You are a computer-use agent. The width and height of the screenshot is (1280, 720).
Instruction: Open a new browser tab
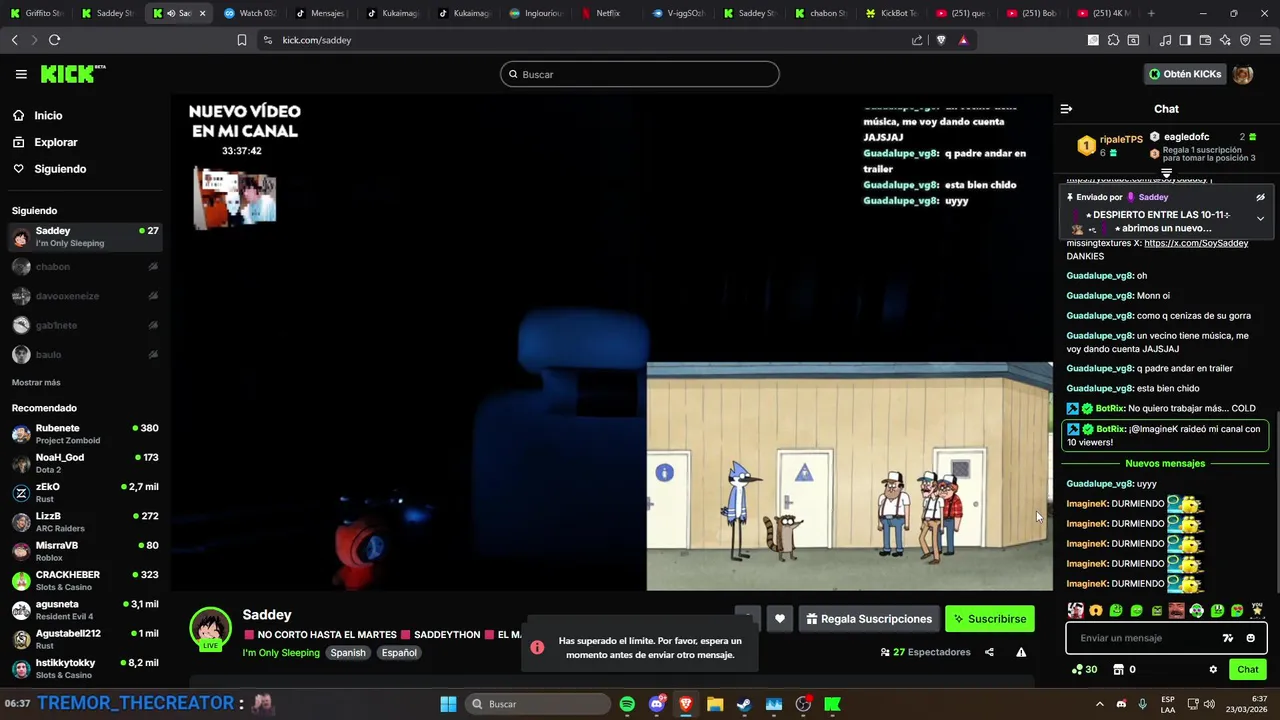(1151, 13)
